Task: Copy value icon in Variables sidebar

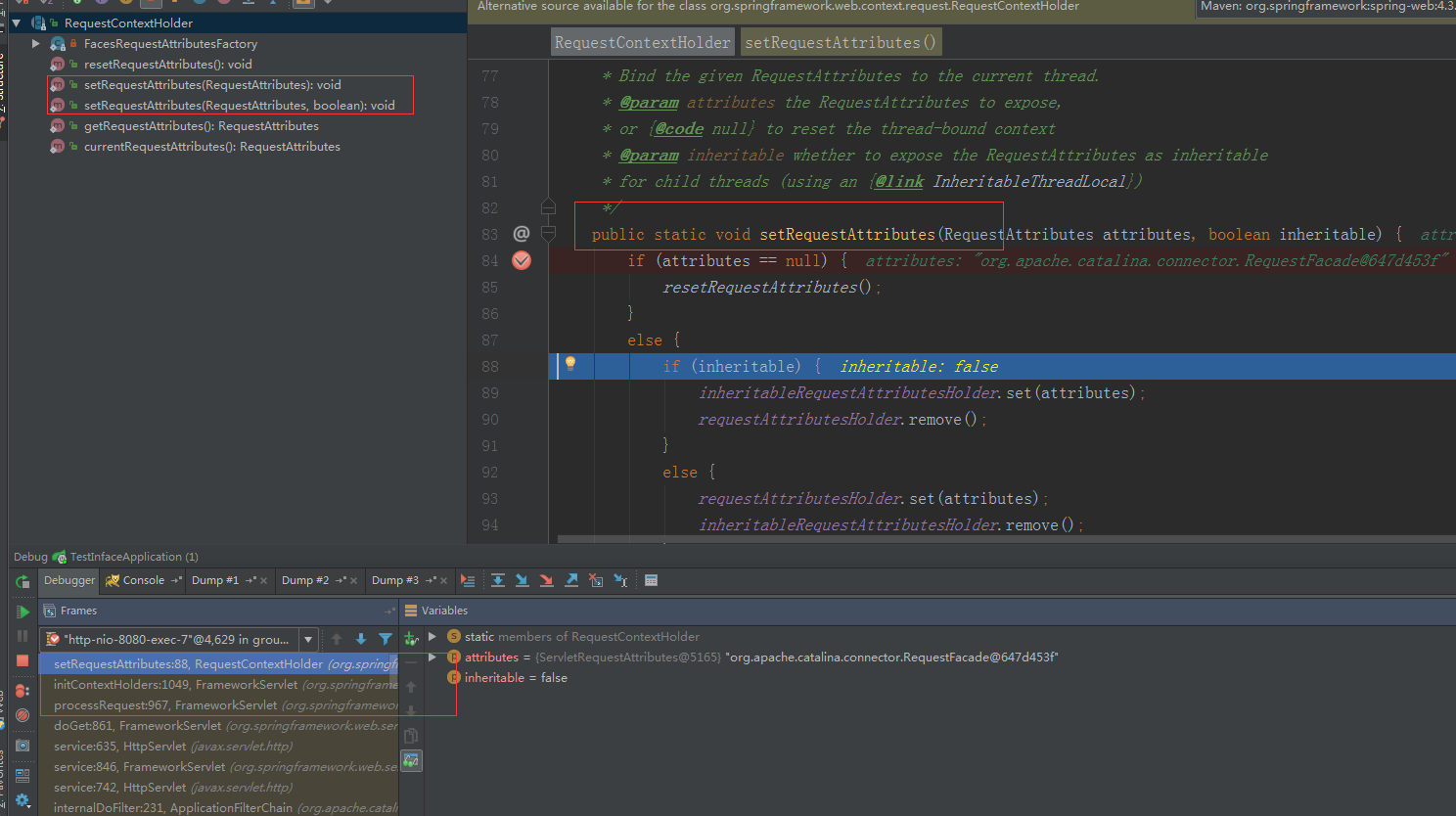Action: pos(411,736)
